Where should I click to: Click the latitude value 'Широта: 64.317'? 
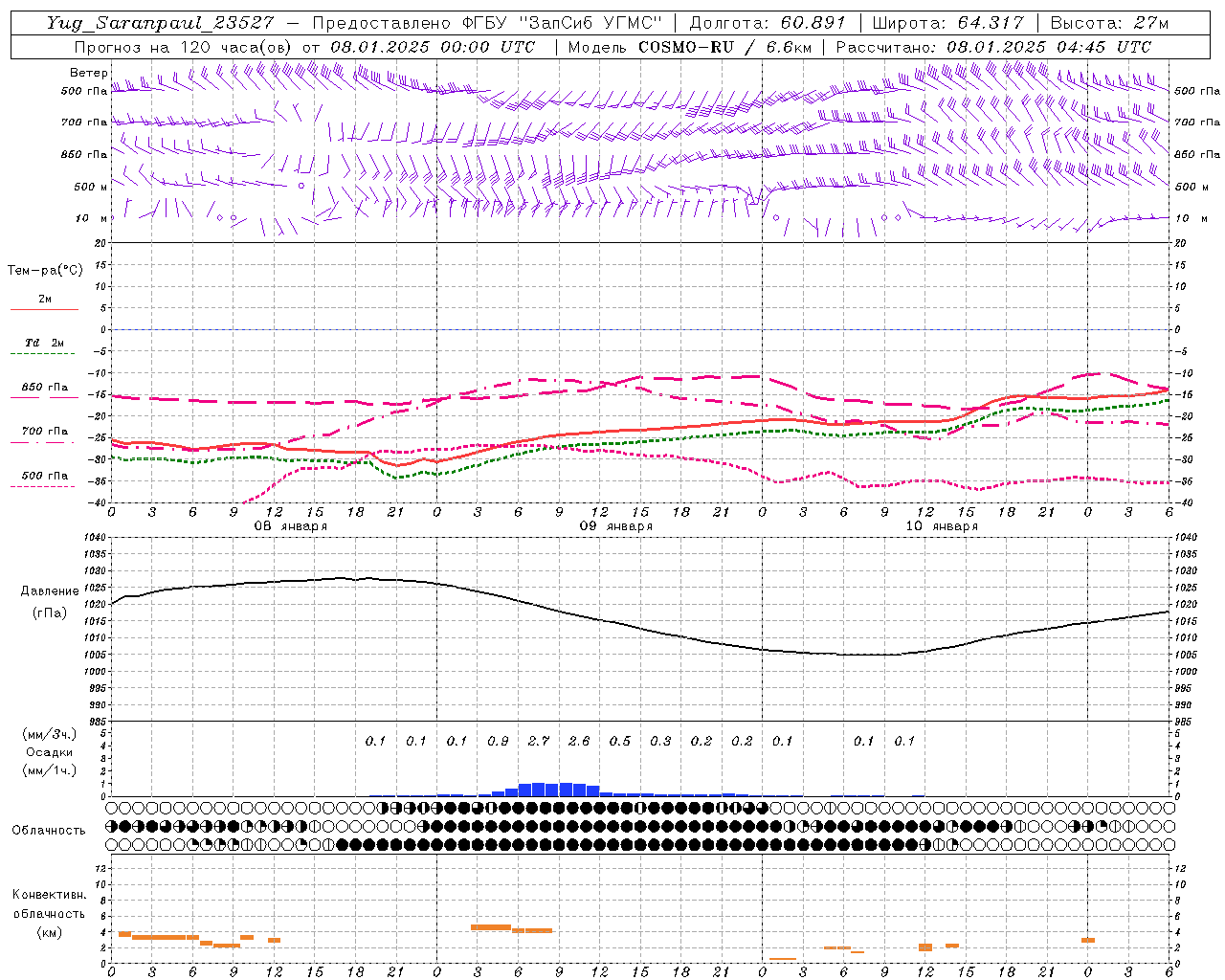click(948, 23)
